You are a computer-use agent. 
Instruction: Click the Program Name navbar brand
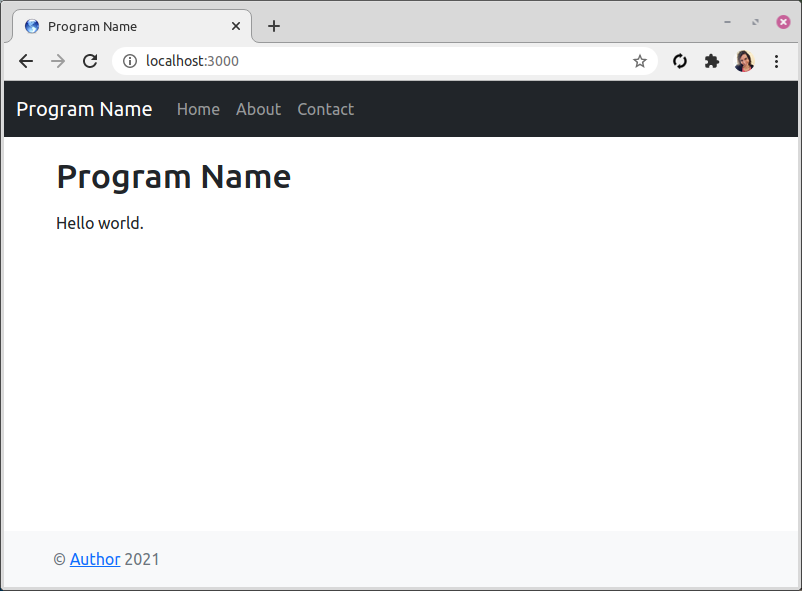[84, 110]
